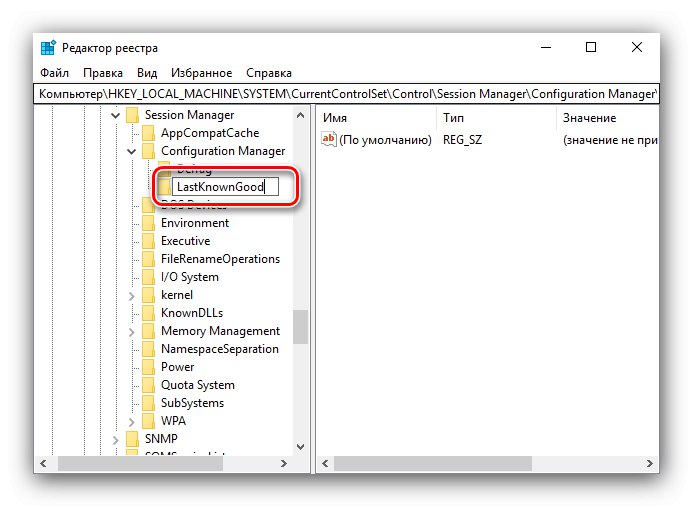Click the values pane horizontal scrollbar thumb

(x=433, y=464)
